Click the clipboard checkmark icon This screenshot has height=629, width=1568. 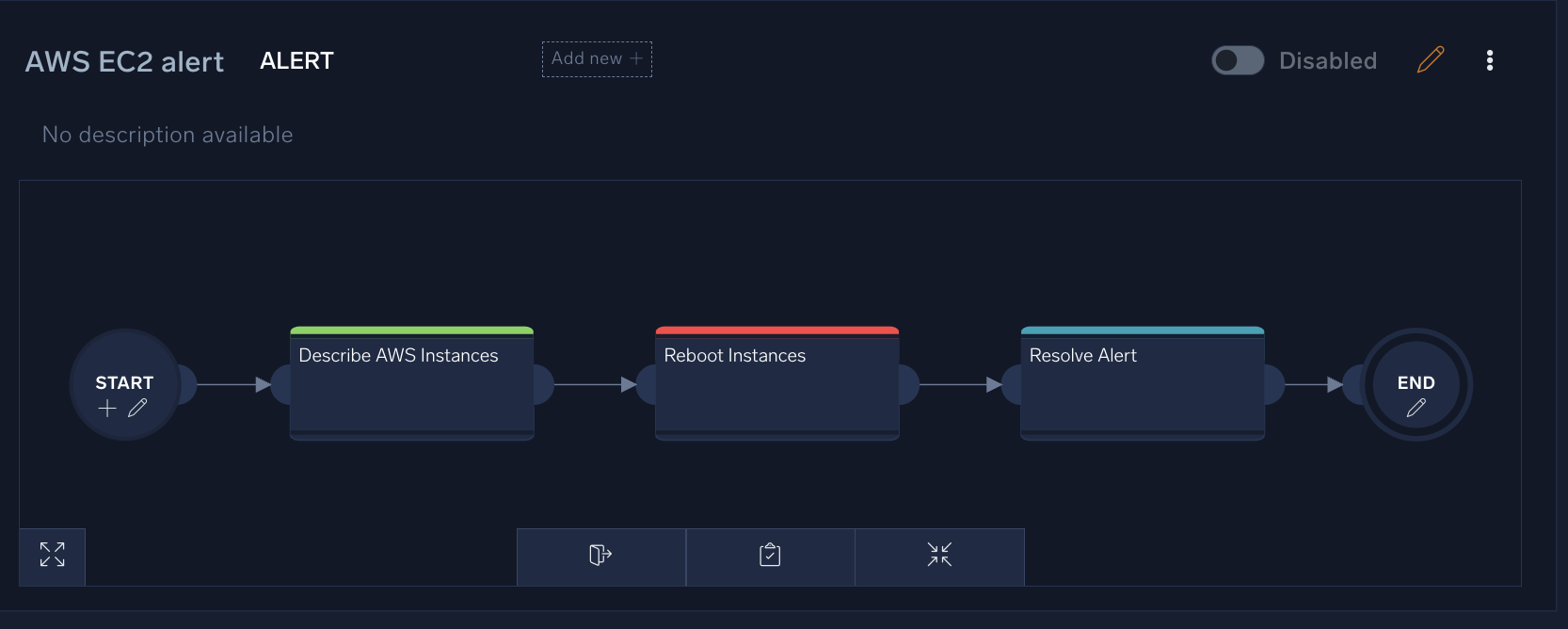click(770, 556)
